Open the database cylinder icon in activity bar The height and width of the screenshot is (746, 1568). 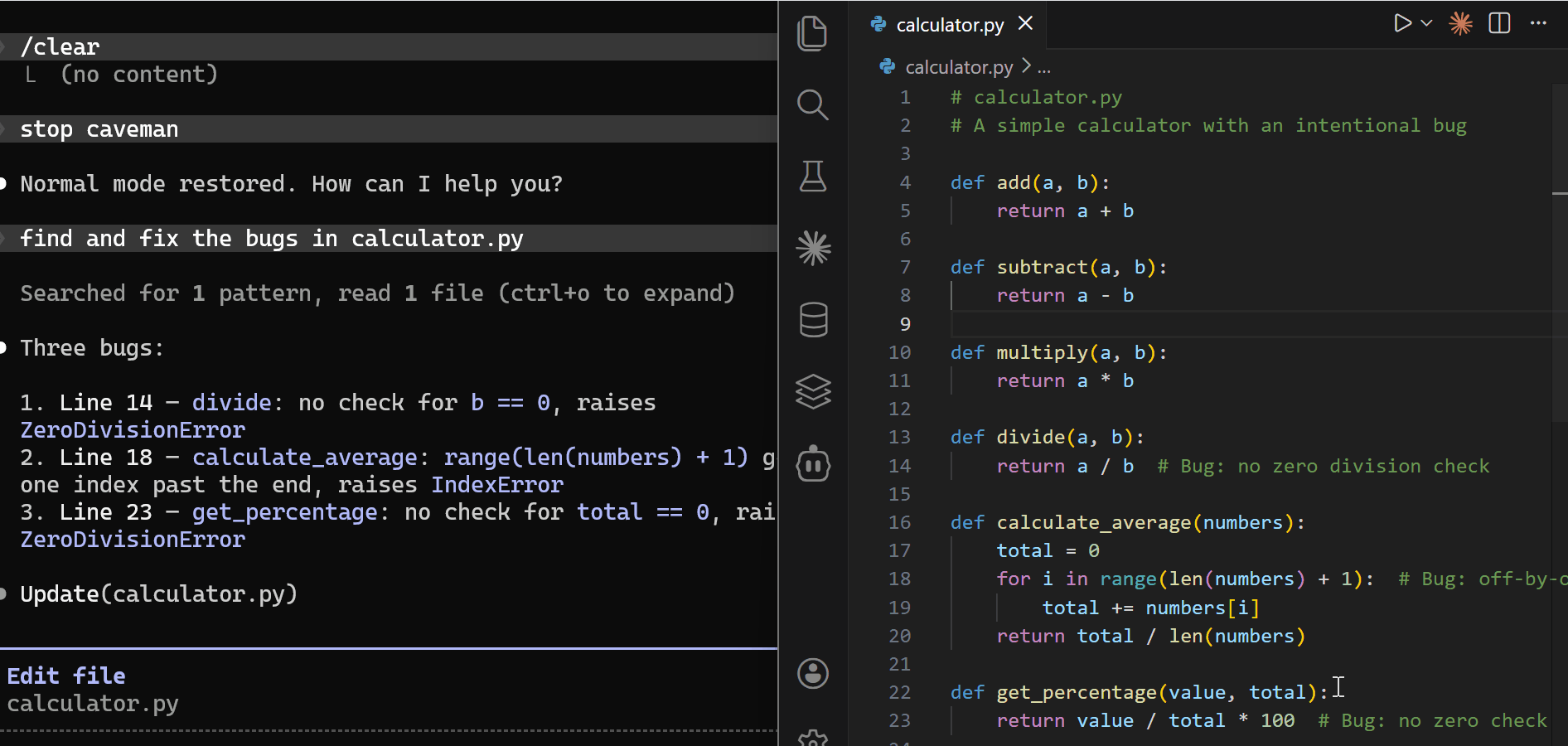point(812,320)
